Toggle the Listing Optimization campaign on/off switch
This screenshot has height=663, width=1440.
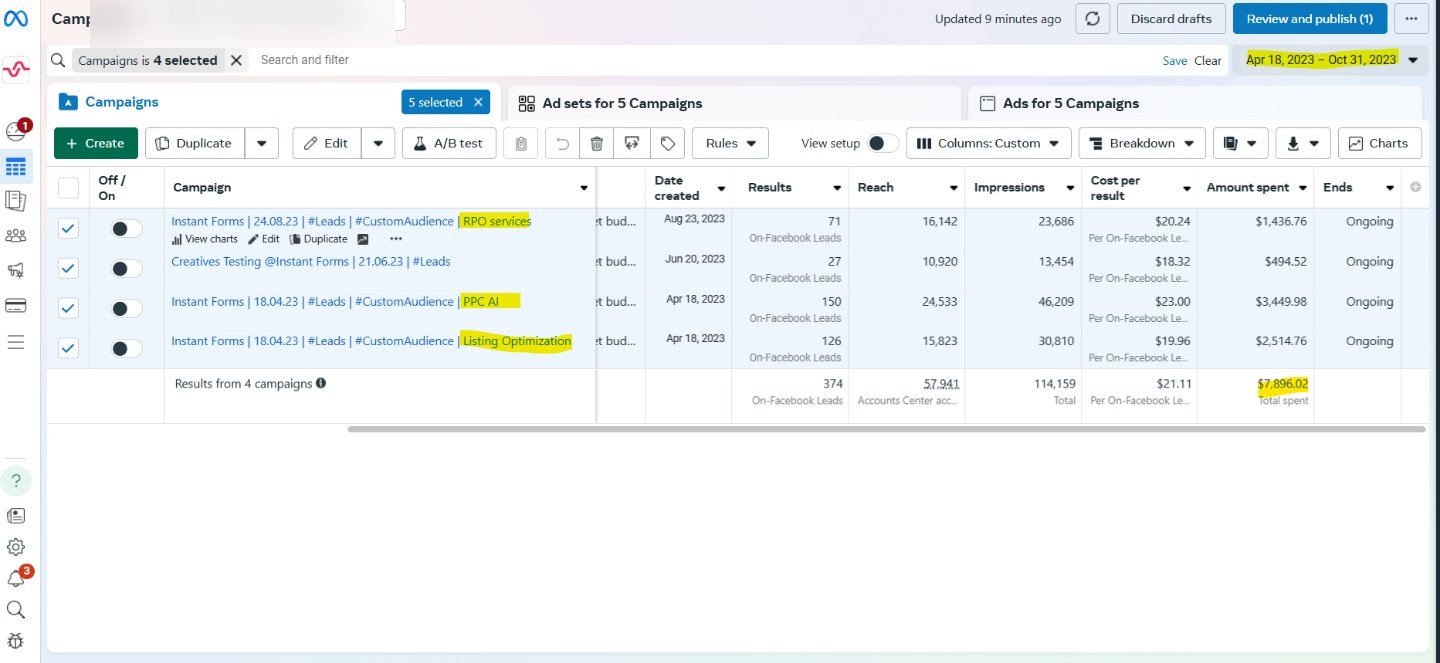point(126,349)
